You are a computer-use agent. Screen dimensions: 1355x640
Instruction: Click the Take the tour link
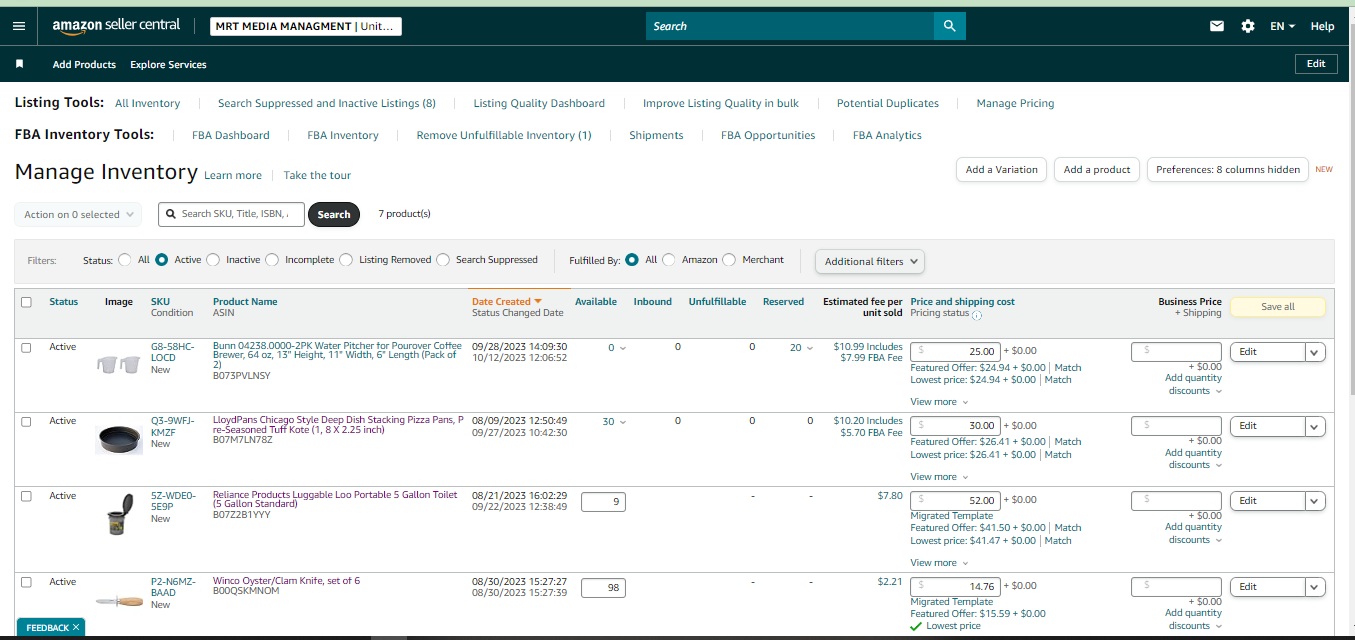[x=317, y=175]
